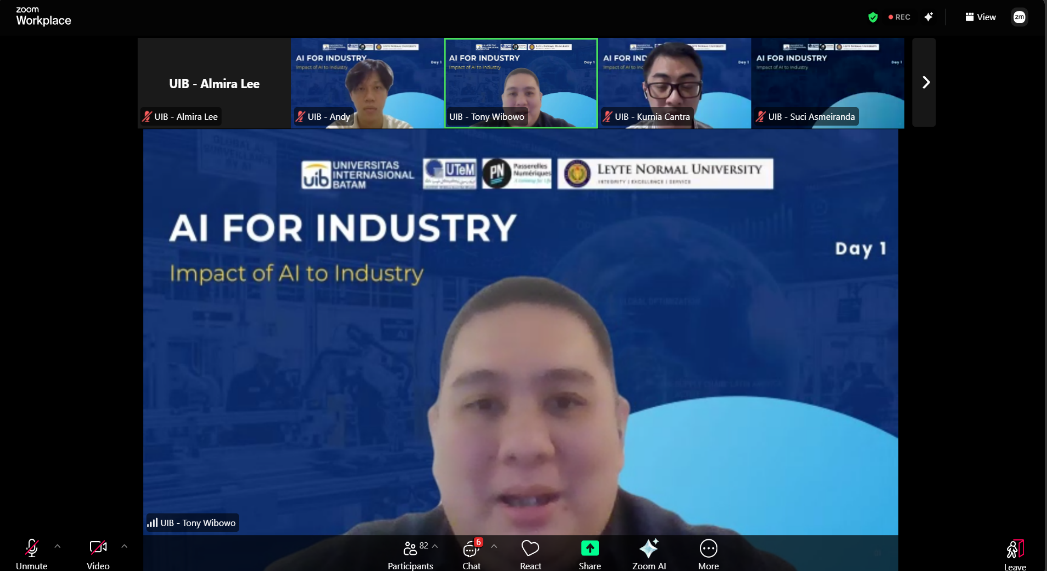This screenshot has height=571, width=1047.
Task: Click the Zoom Workplace logo
Action: click(43, 16)
